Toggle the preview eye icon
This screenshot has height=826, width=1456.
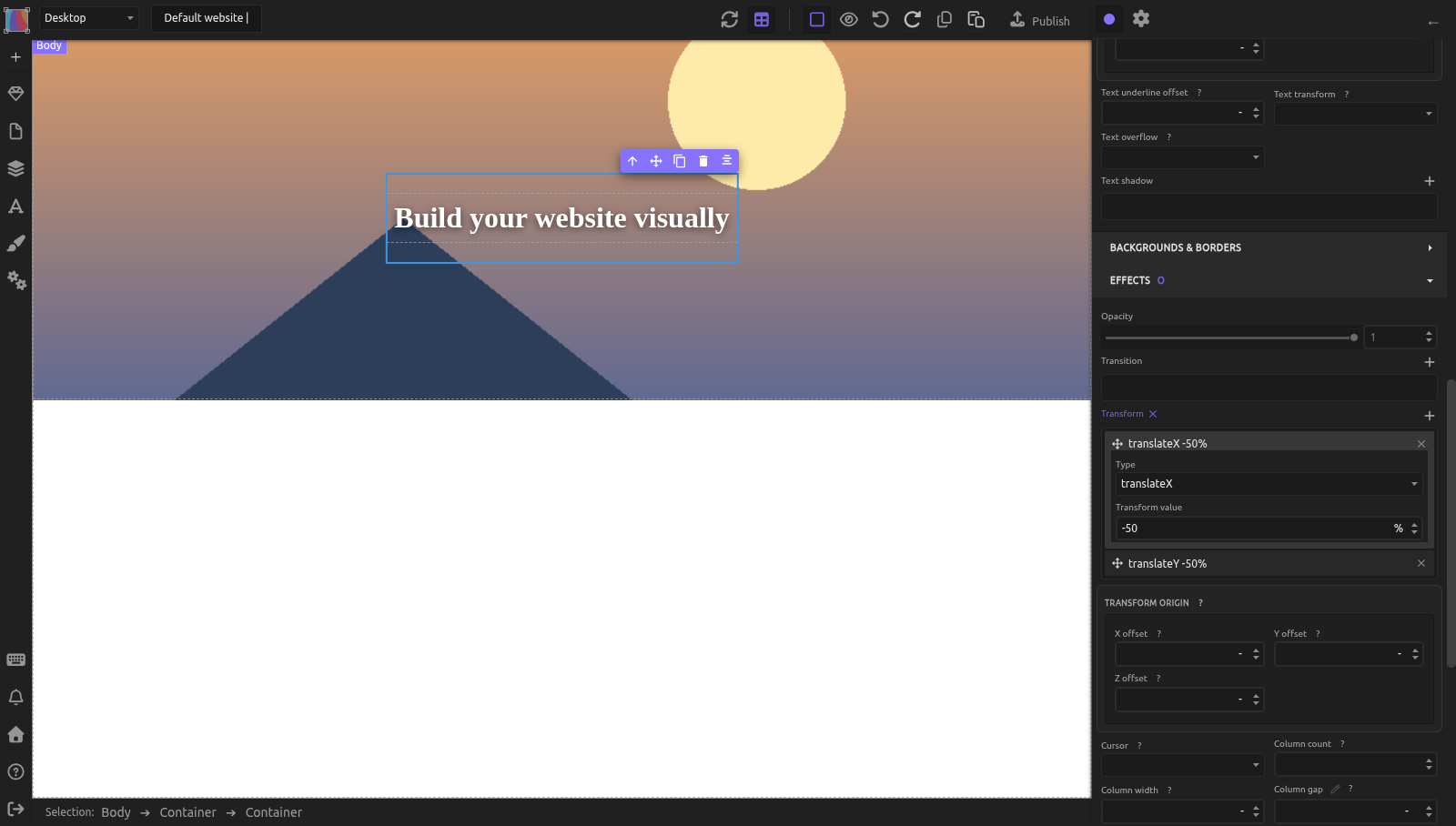tap(849, 19)
